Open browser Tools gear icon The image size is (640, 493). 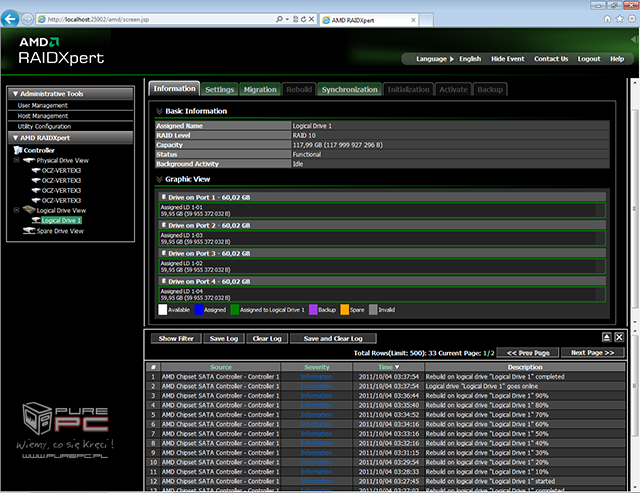tap(632, 19)
